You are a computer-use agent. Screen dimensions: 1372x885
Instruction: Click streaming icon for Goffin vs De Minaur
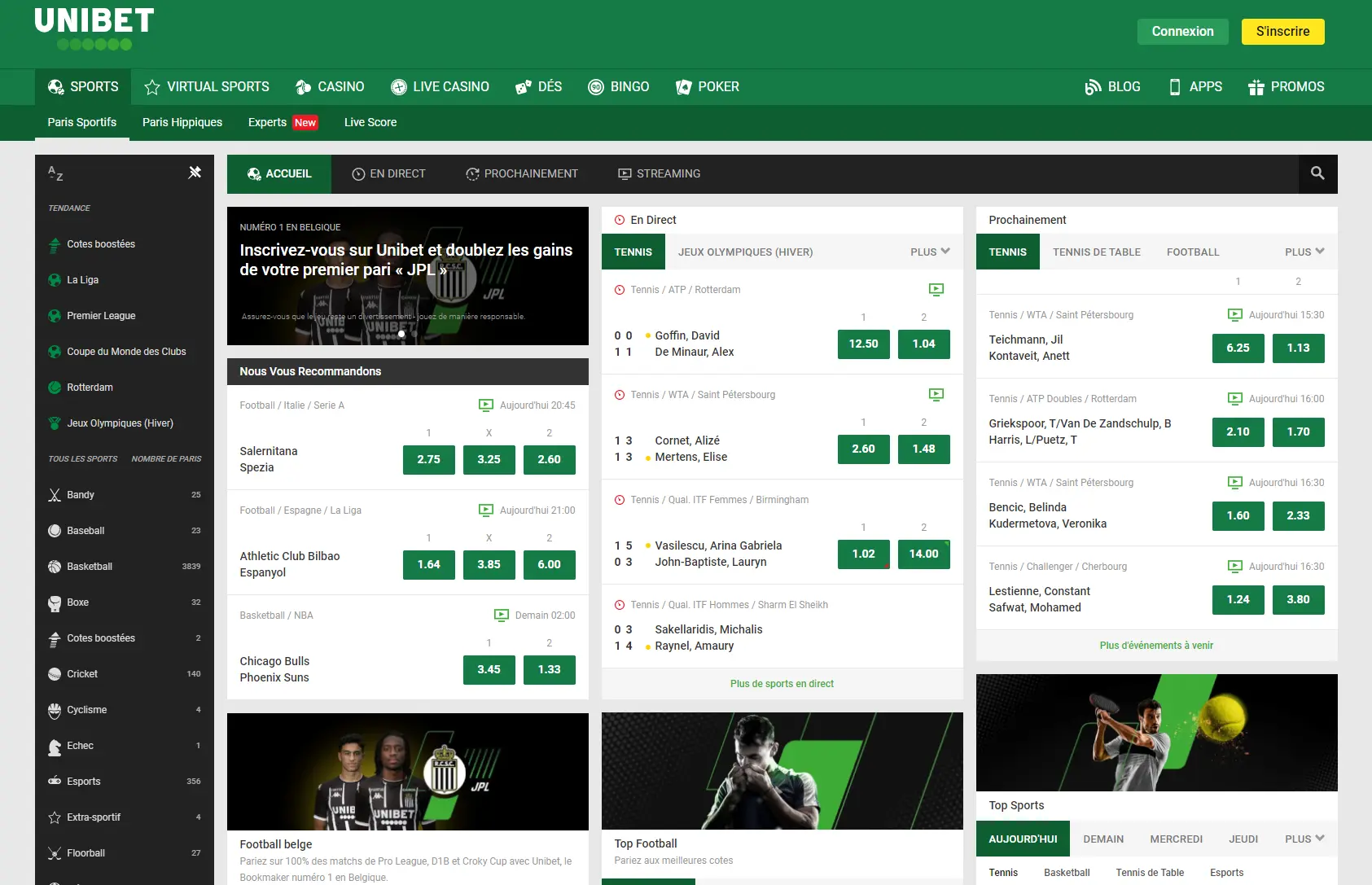tap(936, 289)
